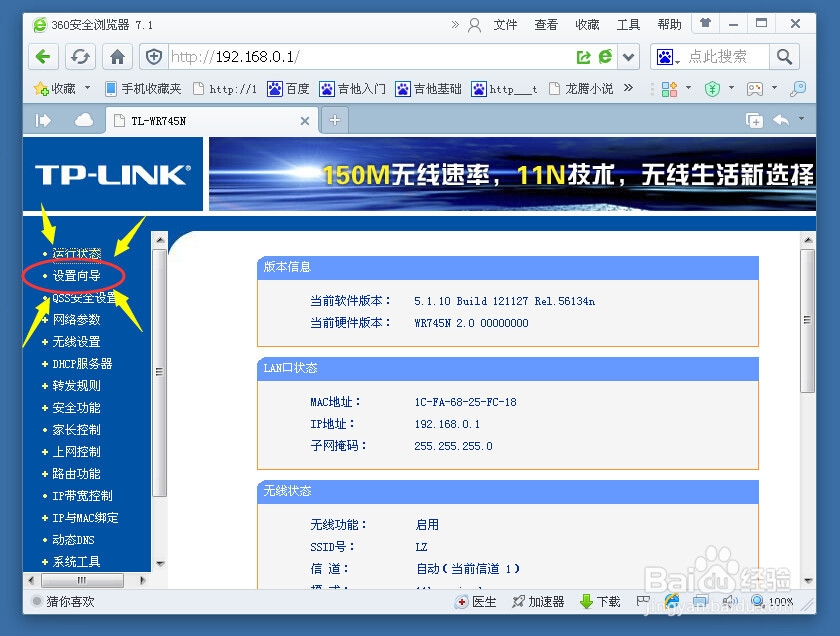The image size is (840, 636).
Task: Click the share icon in address bar
Action: (583, 57)
